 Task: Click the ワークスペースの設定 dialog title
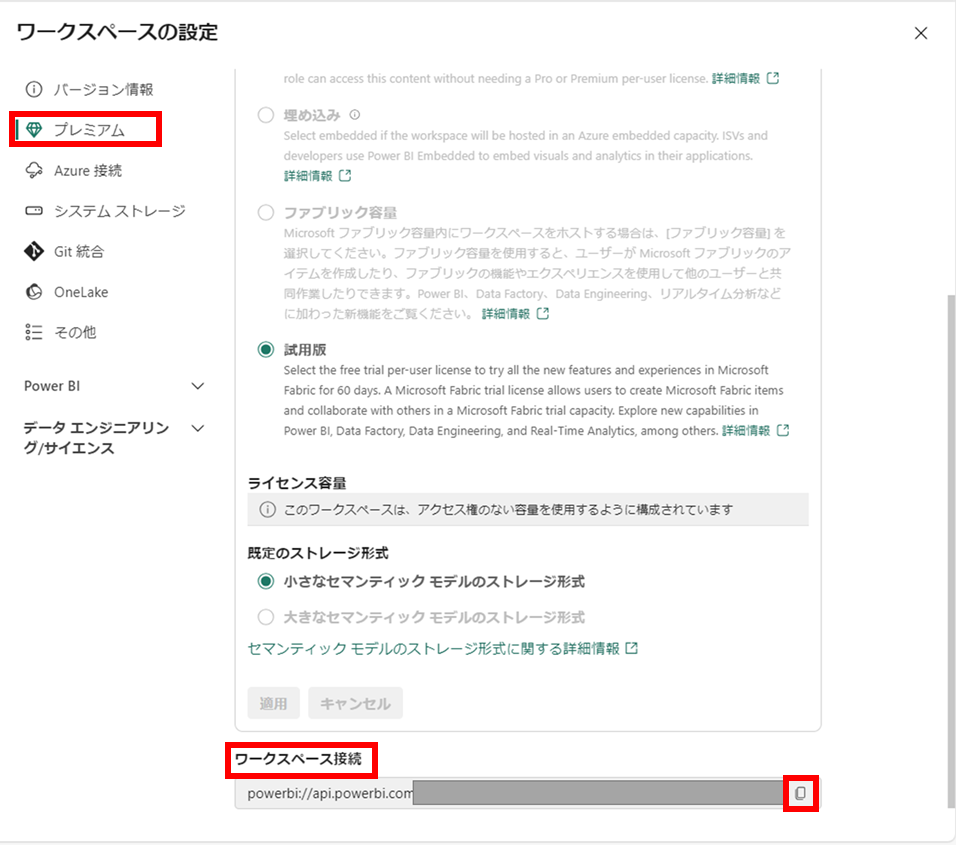(117, 32)
